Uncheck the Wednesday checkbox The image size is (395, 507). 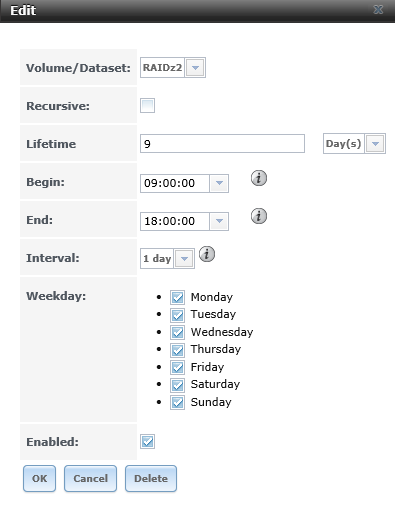click(177, 332)
